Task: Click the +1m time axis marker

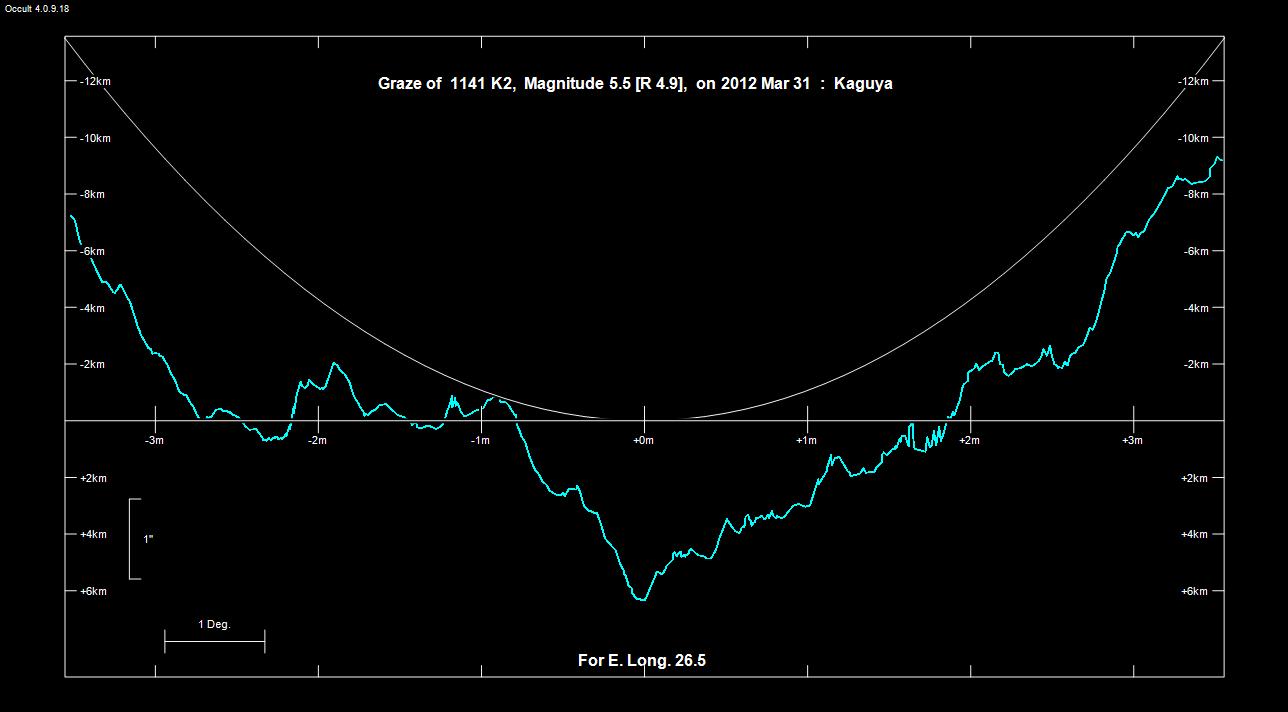Action: 807,440
